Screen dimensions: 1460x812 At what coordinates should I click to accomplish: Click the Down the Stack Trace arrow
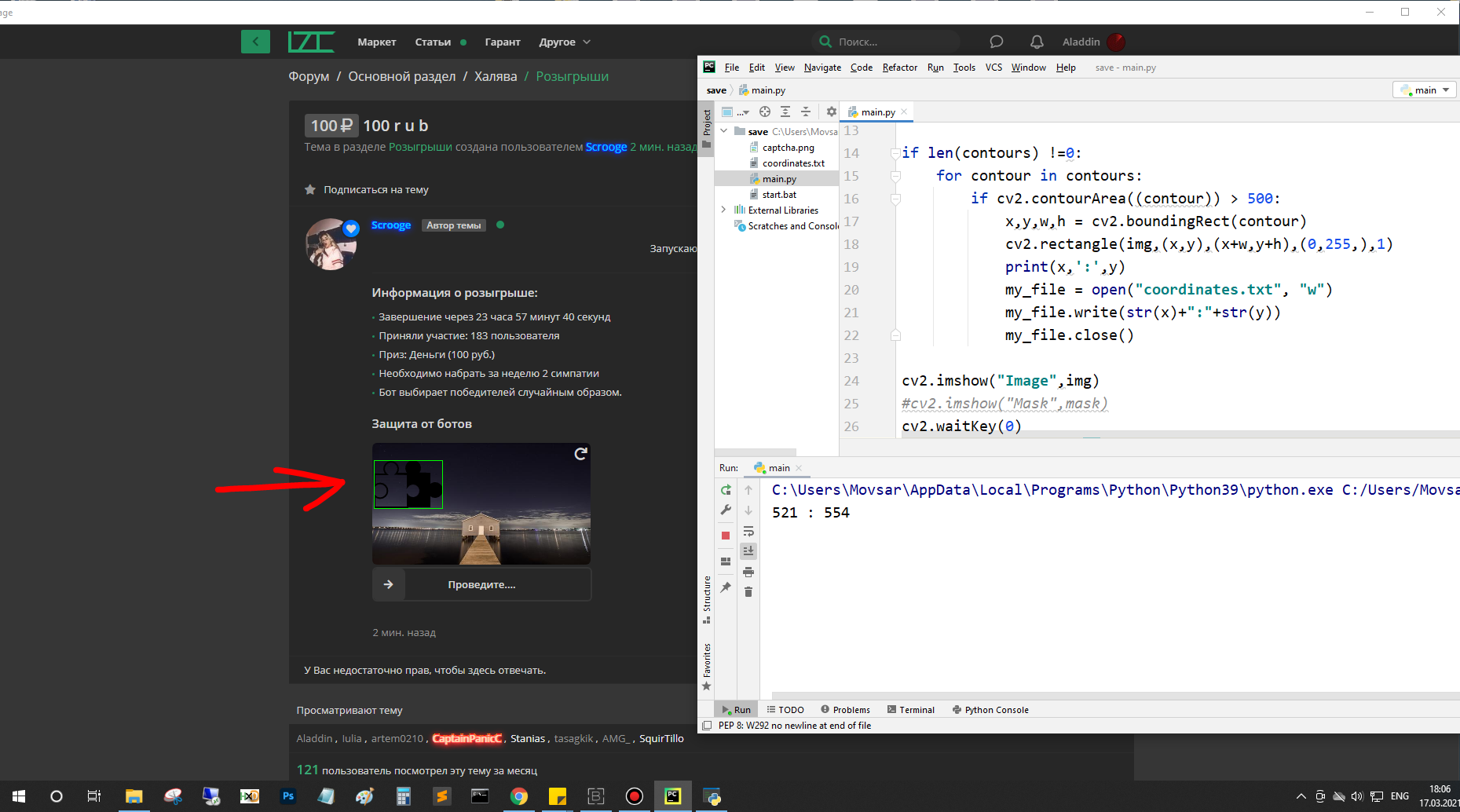pyautogui.click(x=748, y=510)
